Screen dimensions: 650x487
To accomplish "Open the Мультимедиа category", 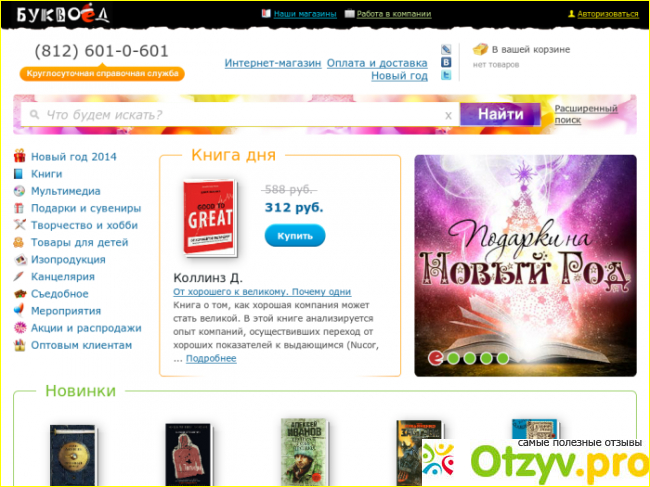I will (x=65, y=191).
